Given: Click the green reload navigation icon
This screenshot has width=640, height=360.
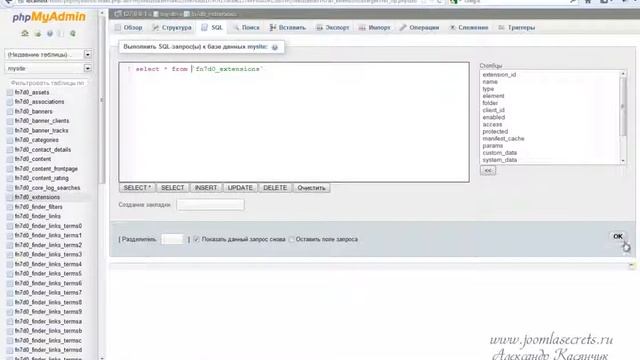Looking at the screenshot, I should click(73, 33).
